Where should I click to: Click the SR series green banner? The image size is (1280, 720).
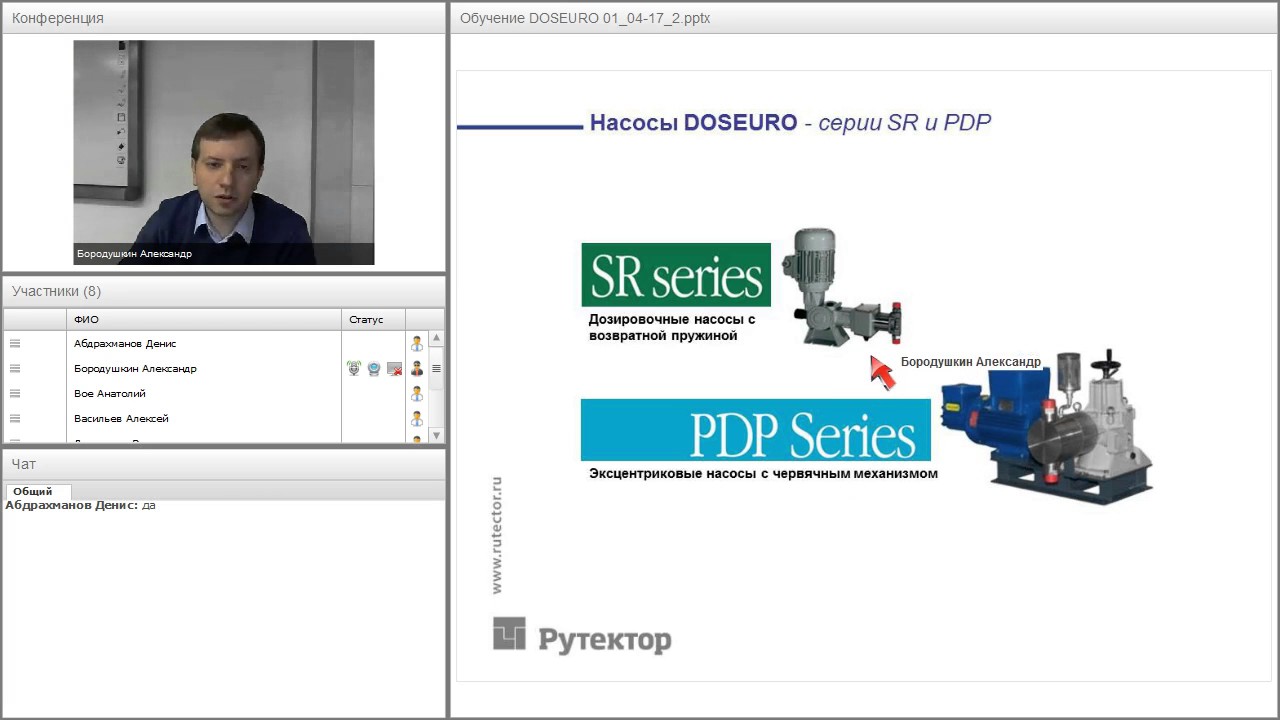pos(676,274)
